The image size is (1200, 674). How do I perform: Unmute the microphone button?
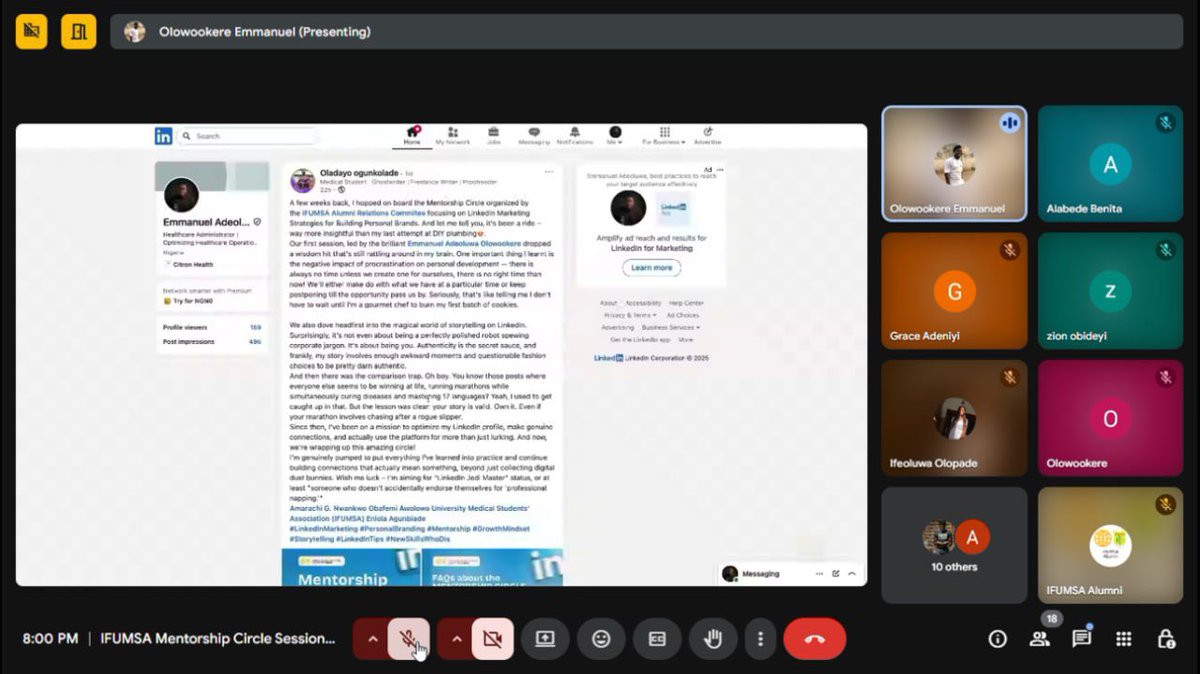tap(408, 639)
